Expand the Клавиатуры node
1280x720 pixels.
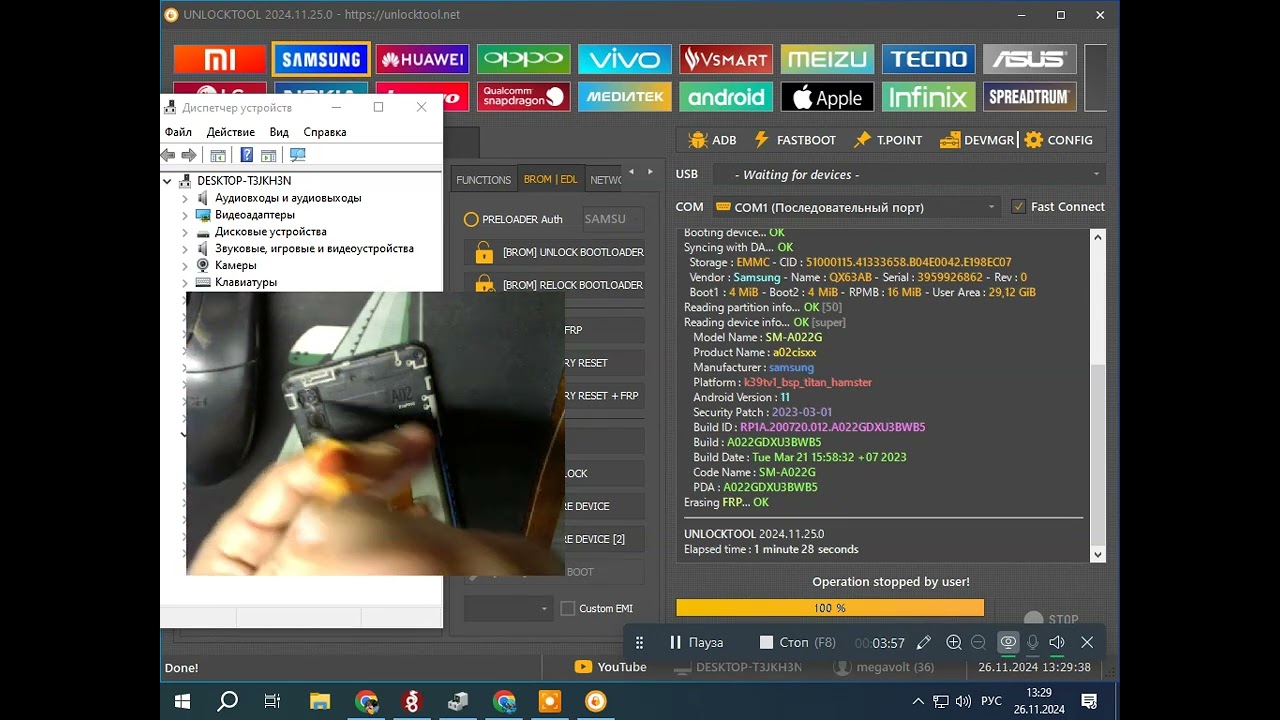[185, 282]
